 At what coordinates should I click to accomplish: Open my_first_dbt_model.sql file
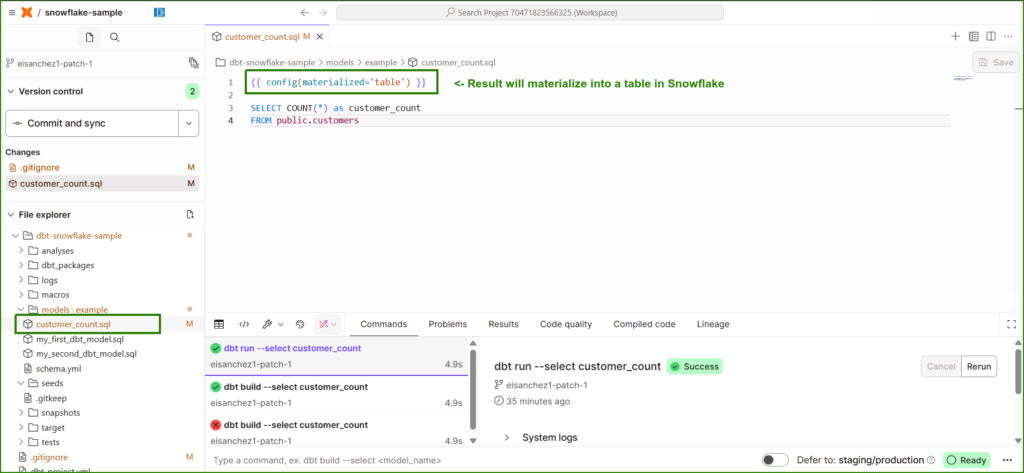[x=80, y=339]
